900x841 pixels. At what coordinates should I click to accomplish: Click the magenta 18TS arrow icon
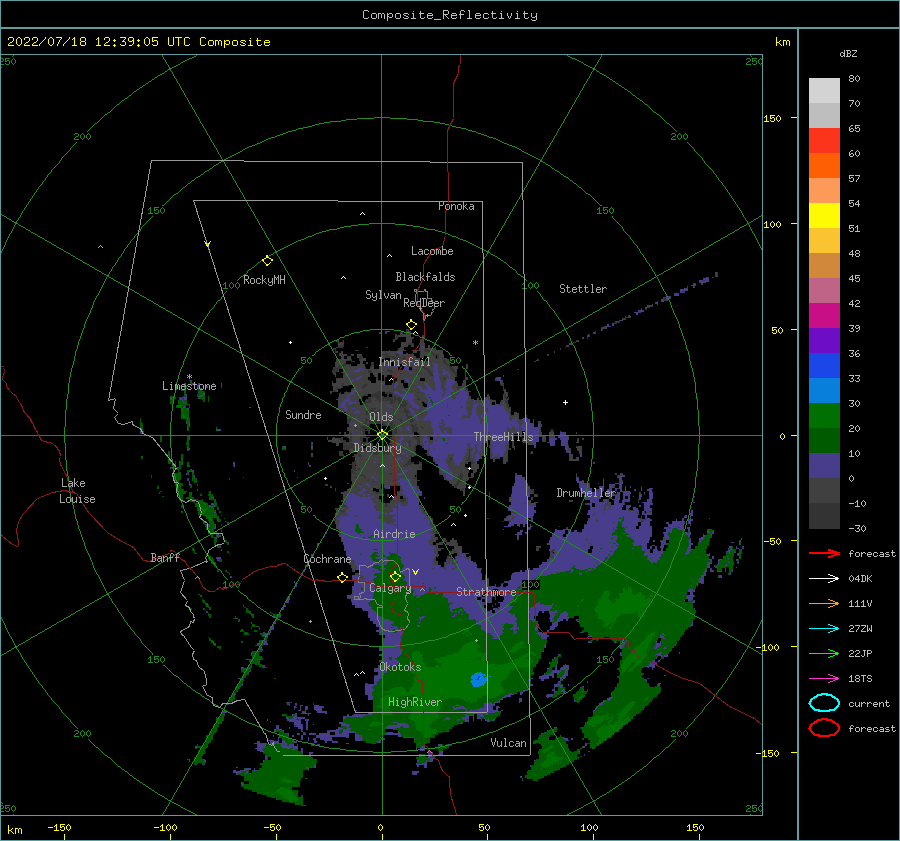tap(824, 679)
